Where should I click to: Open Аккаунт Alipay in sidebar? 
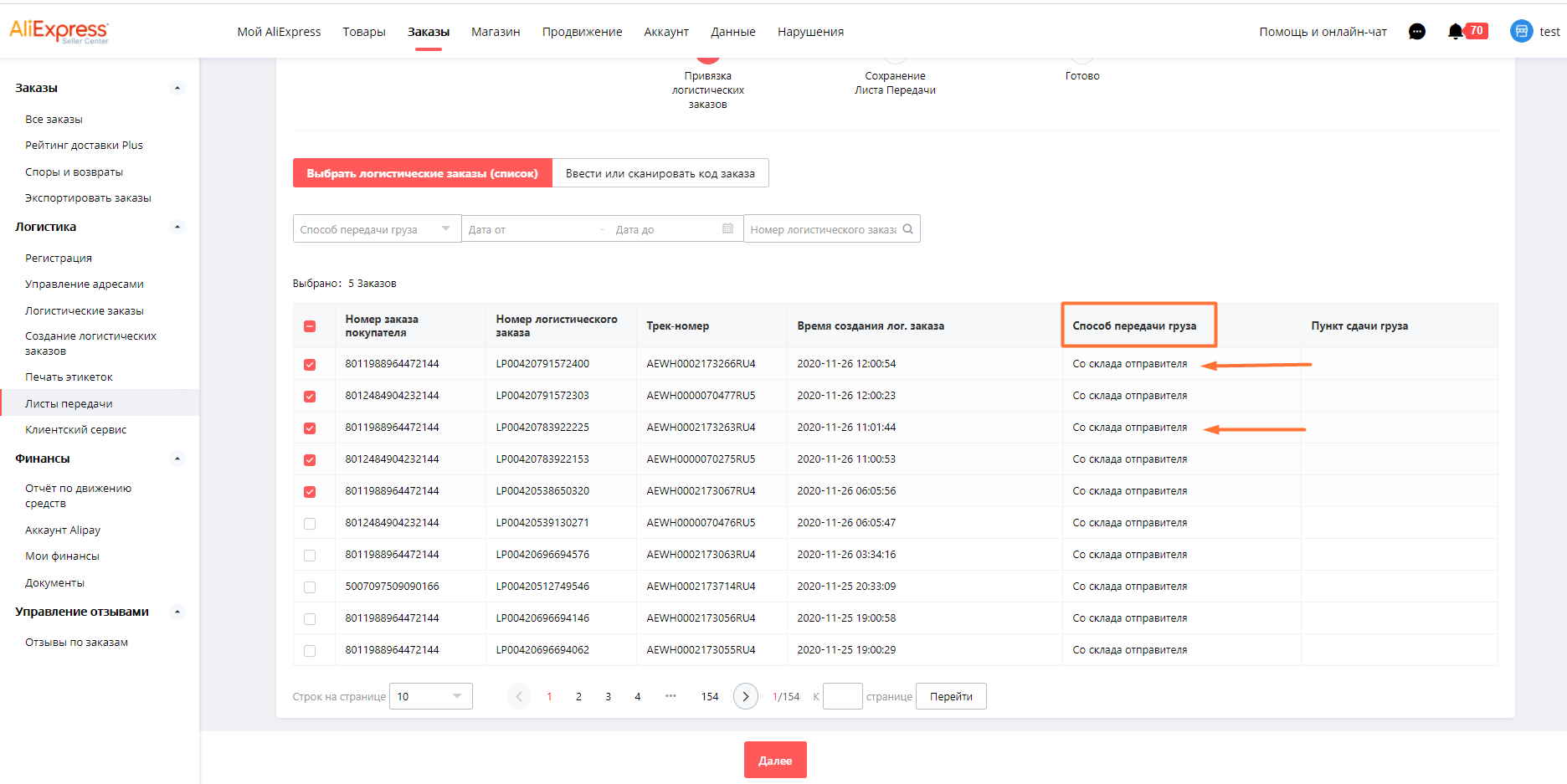pyautogui.click(x=63, y=530)
